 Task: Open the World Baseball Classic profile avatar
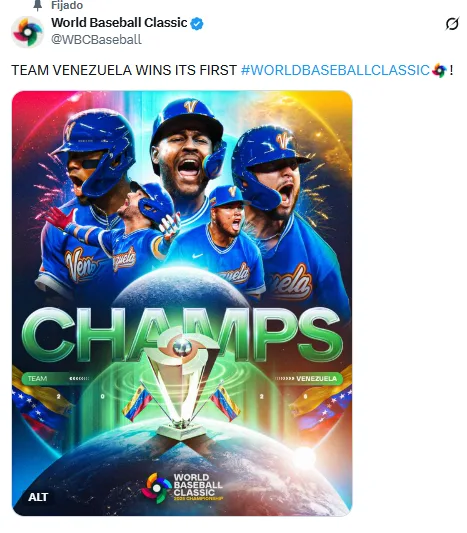click(x=27, y=32)
